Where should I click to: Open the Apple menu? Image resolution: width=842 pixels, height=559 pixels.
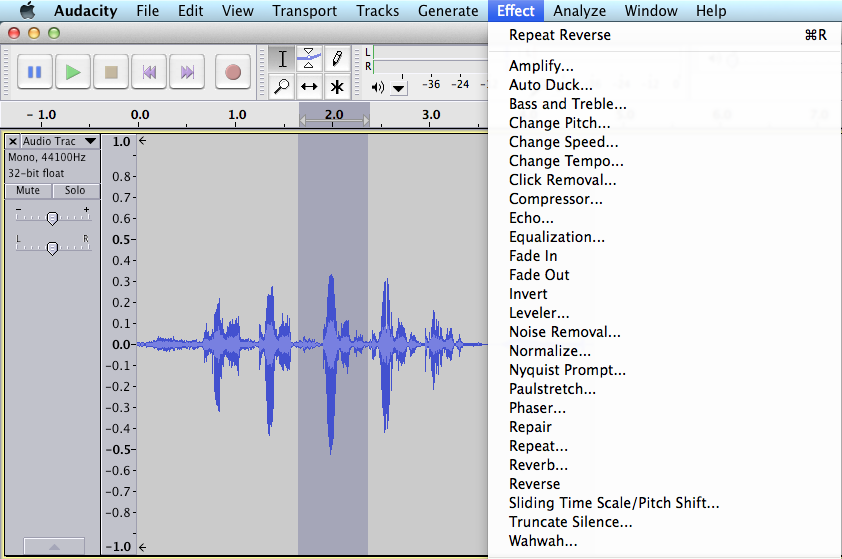point(27,11)
